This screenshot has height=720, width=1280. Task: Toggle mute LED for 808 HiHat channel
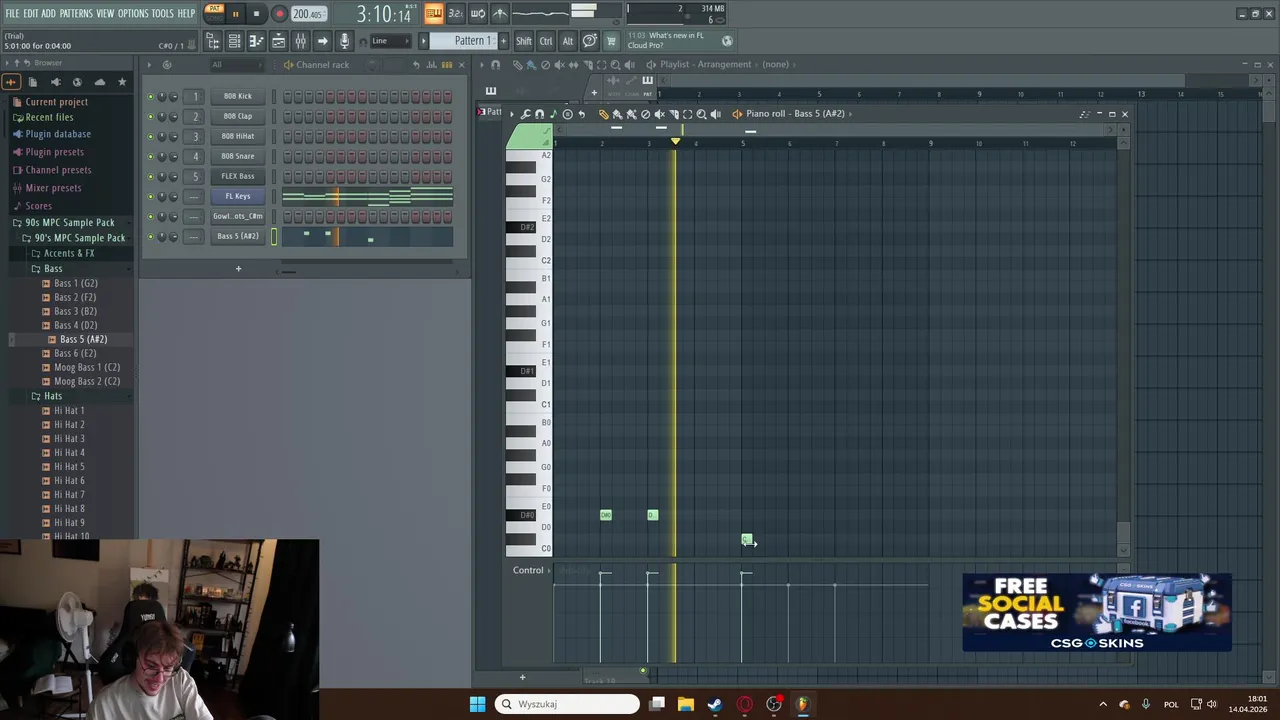[150, 137]
